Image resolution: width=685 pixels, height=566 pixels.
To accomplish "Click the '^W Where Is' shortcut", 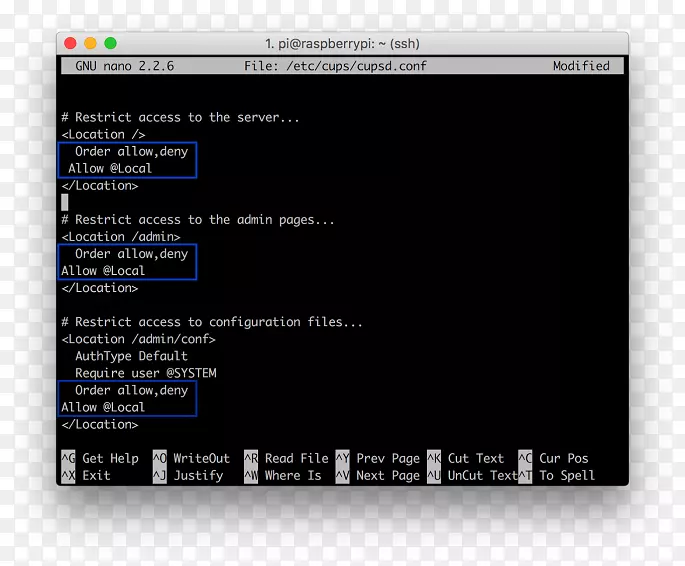I will [283, 475].
